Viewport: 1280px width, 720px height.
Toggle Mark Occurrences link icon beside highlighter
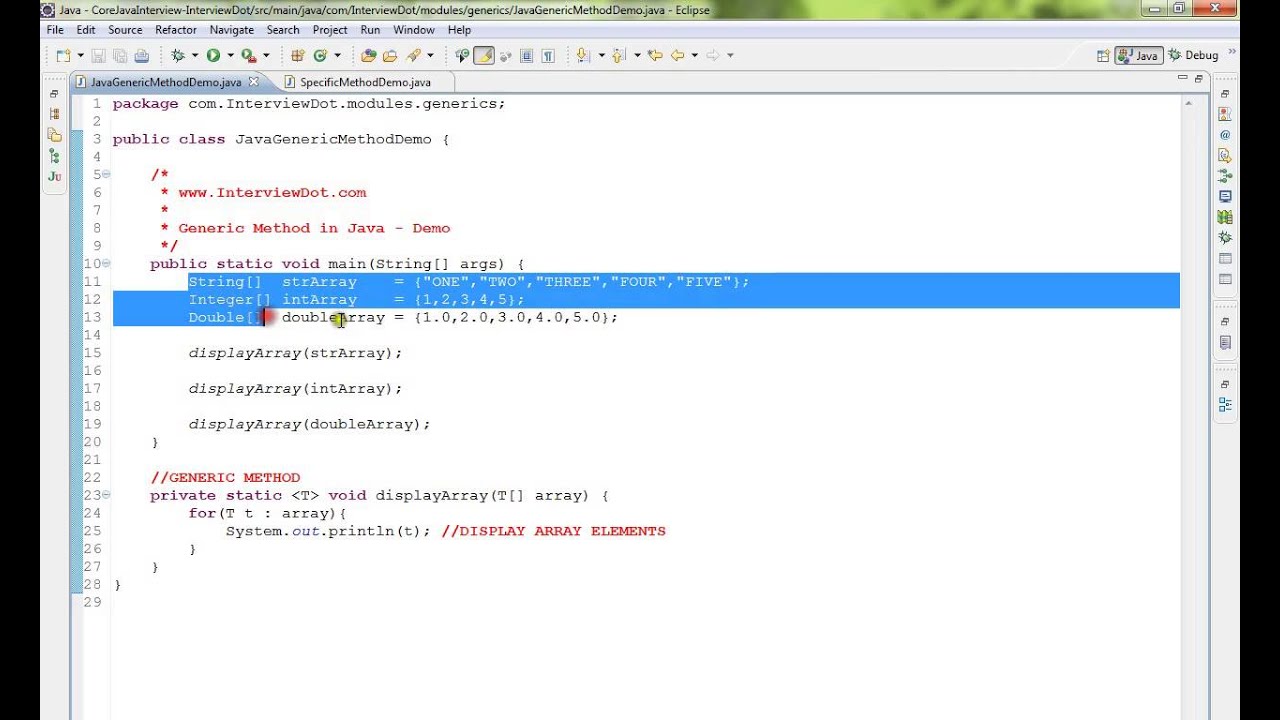tap(505, 56)
